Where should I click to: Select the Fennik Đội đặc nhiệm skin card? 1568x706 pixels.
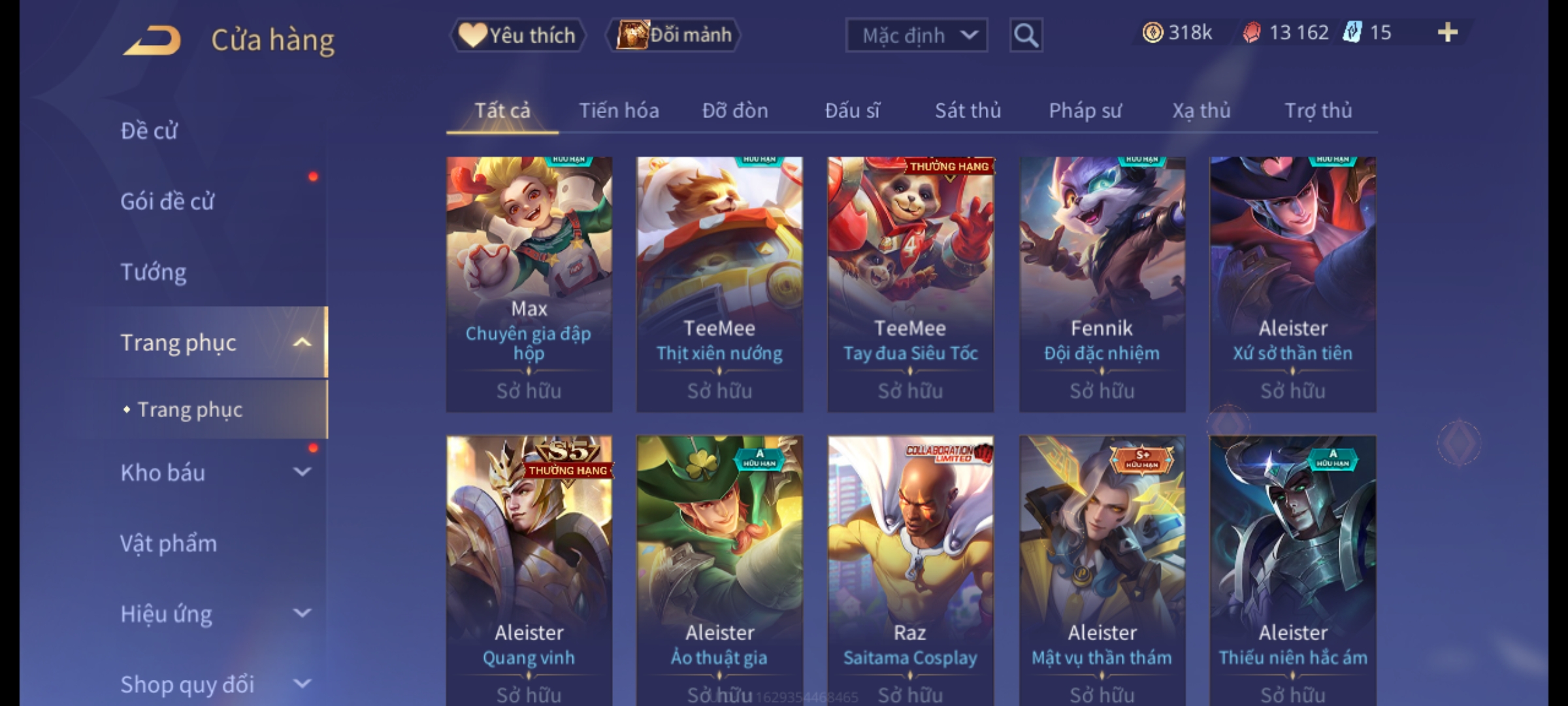point(1102,284)
